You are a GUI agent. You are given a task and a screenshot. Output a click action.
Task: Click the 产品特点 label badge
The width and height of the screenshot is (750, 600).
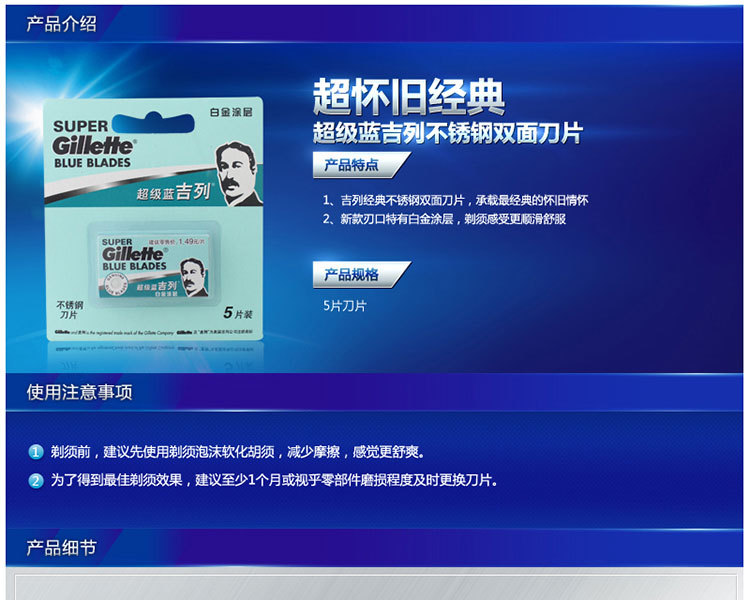[361, 165]
